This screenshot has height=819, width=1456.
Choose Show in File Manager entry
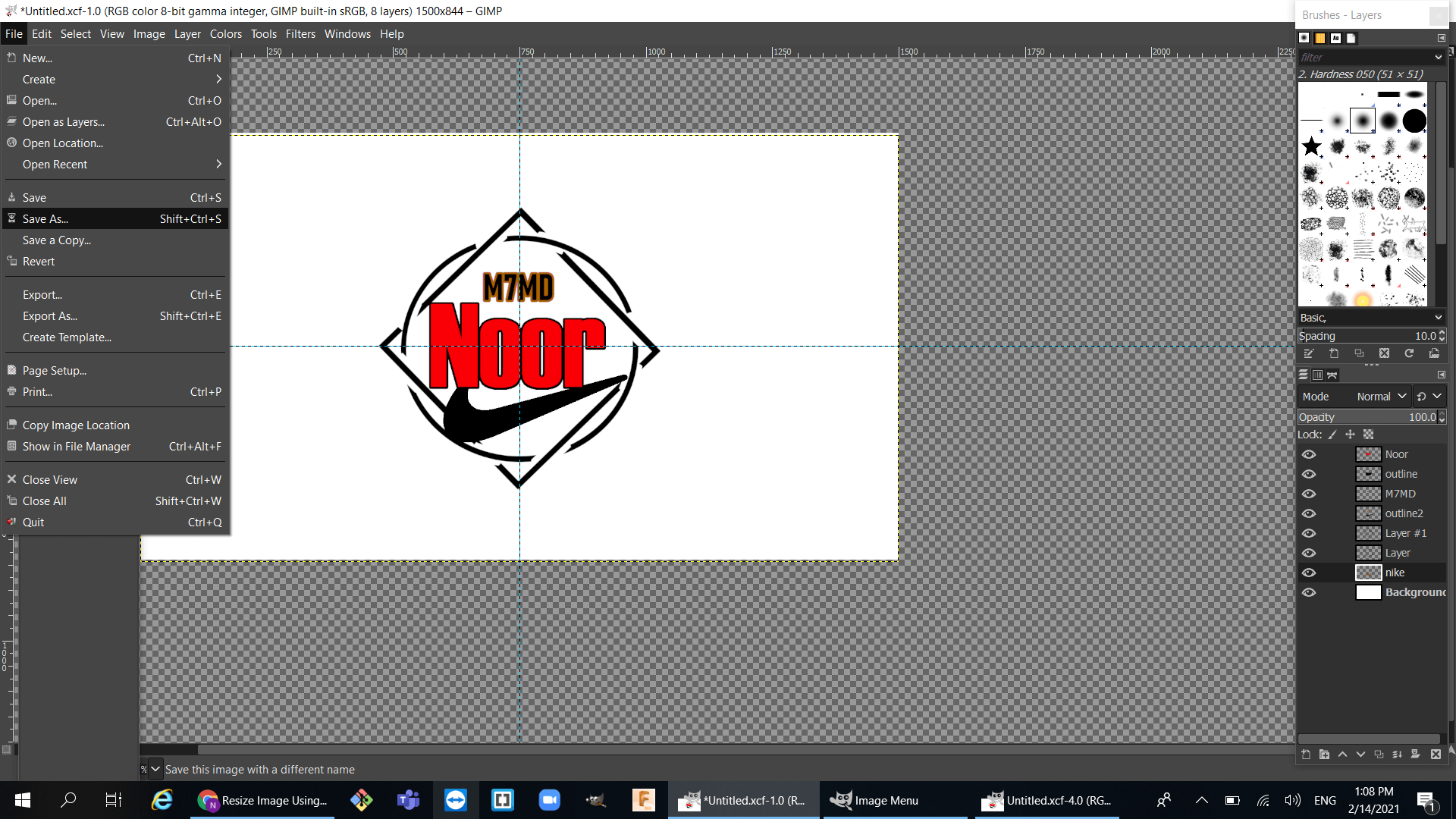click(115, 447)
